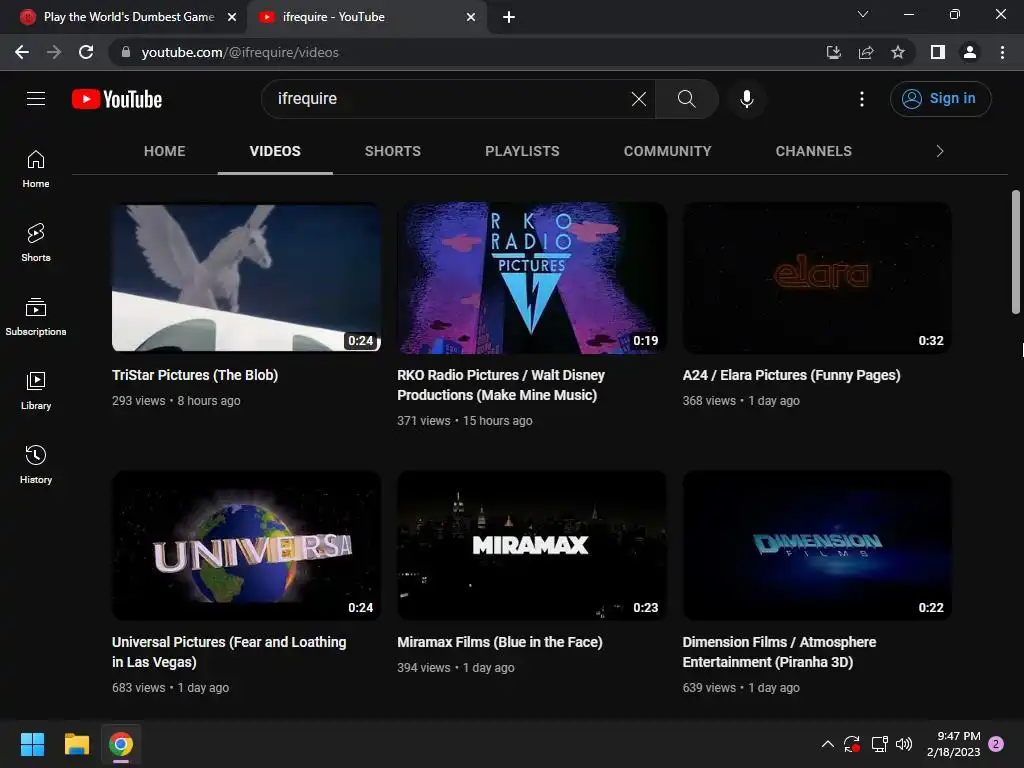1024x768 pixels.
Task: Open the COMMUNITY channel tab
Action: (x=667, y=151)
